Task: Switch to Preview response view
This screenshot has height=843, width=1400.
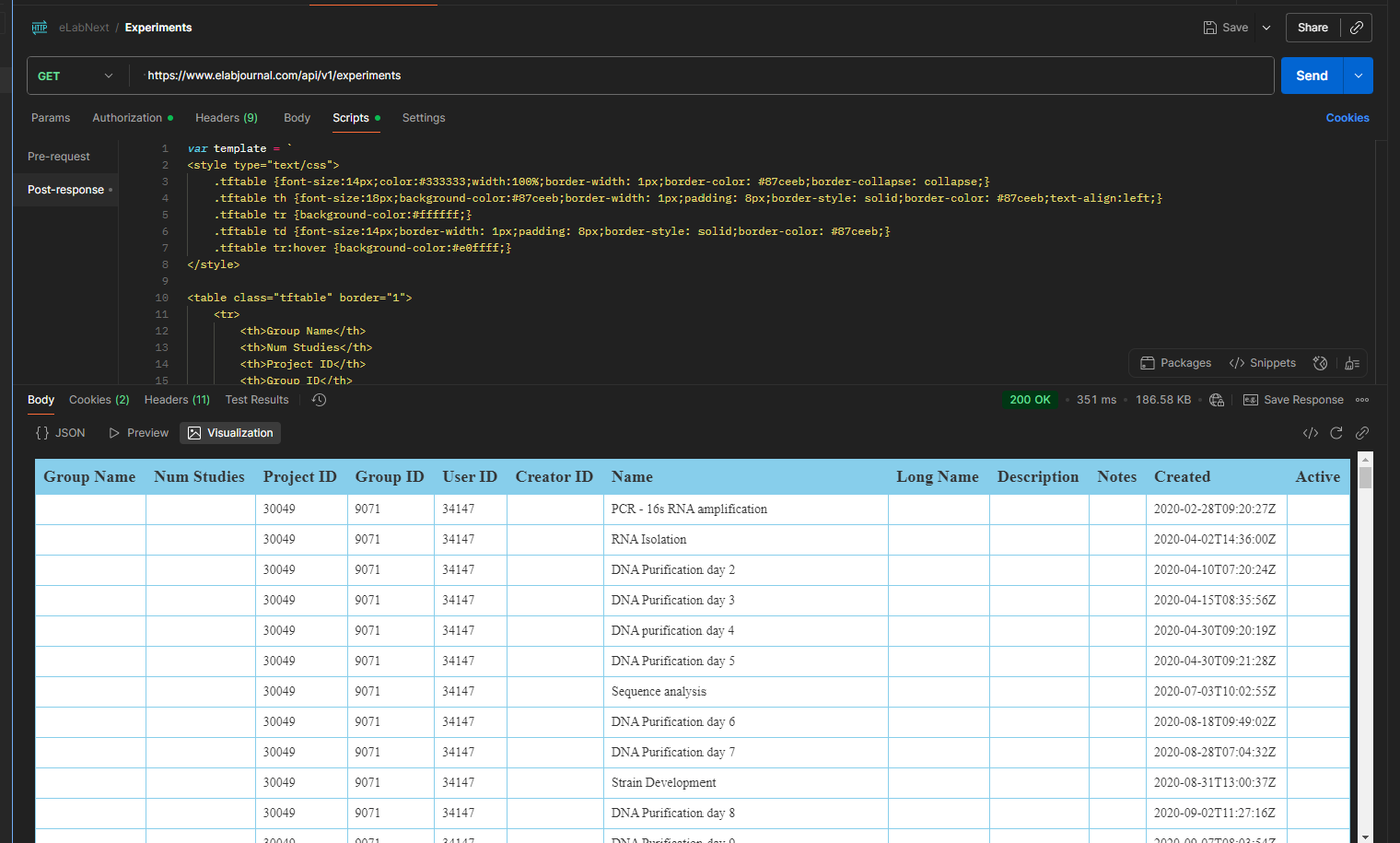Action: coord(138,433)
